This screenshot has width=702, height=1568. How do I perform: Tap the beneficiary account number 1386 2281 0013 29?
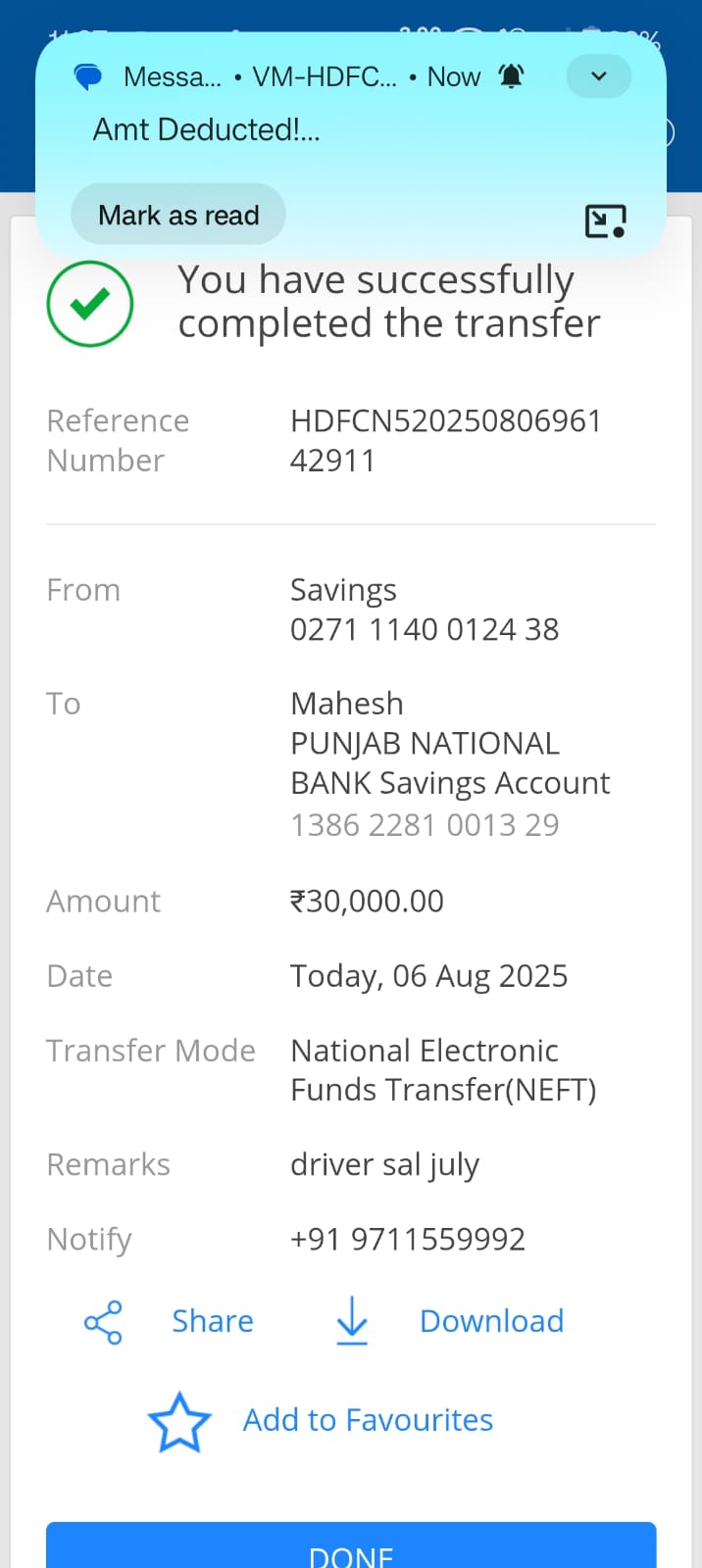(x=425, y=825)
